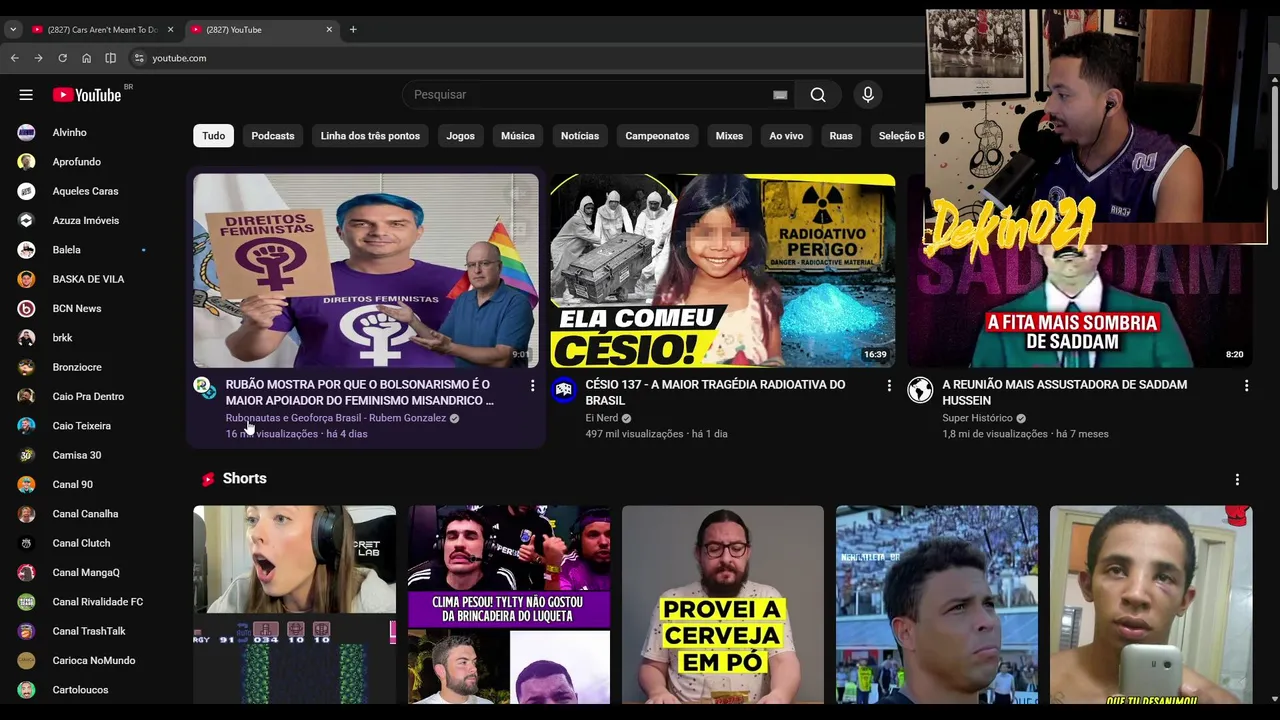This screenshot has height=720, width=1280.
Task: Open Ei Nerd channel name link
Action: pyautogui.click(x=602, y=418)
